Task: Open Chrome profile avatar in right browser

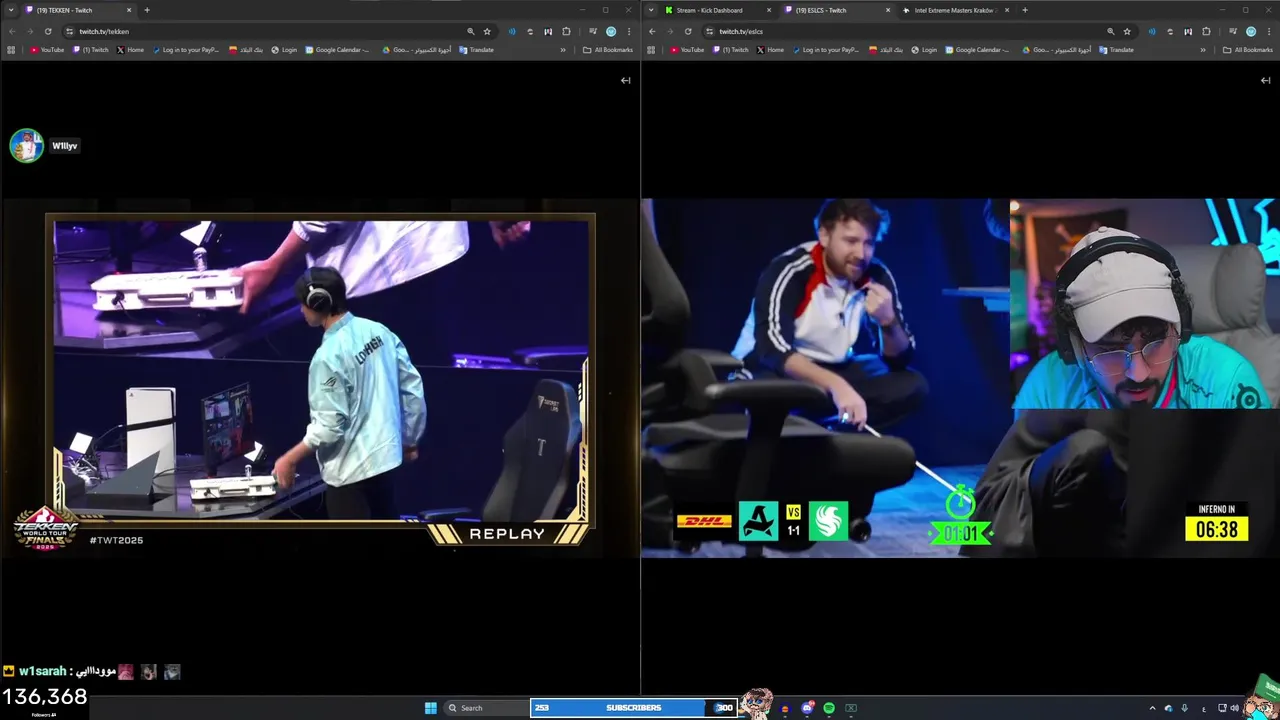Action: (1251, 31)
